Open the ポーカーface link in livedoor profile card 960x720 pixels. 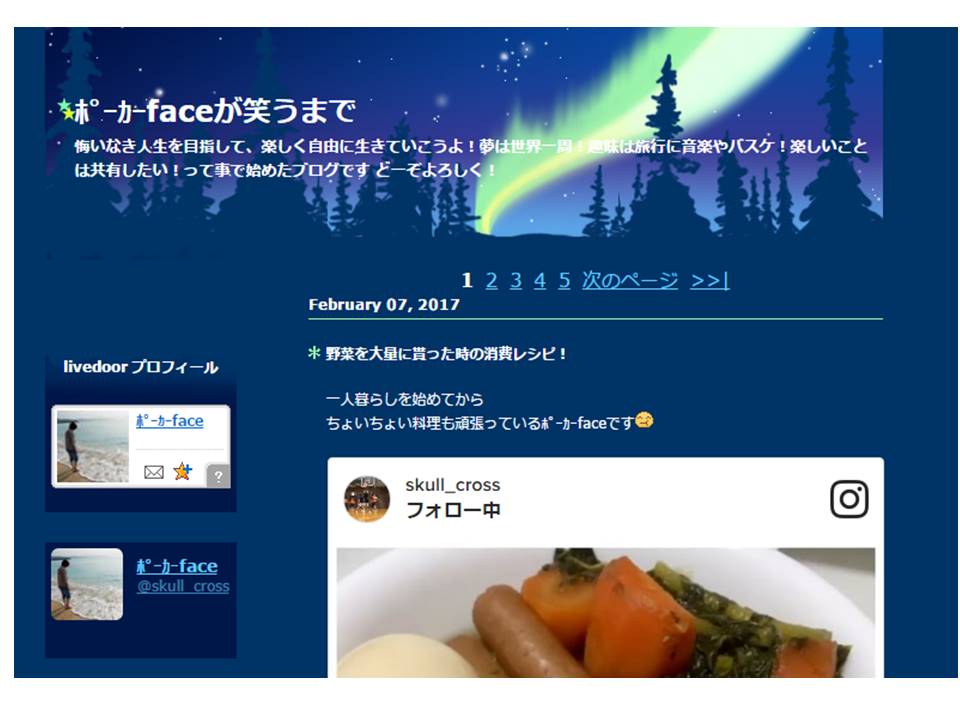(x=170, y=421)
